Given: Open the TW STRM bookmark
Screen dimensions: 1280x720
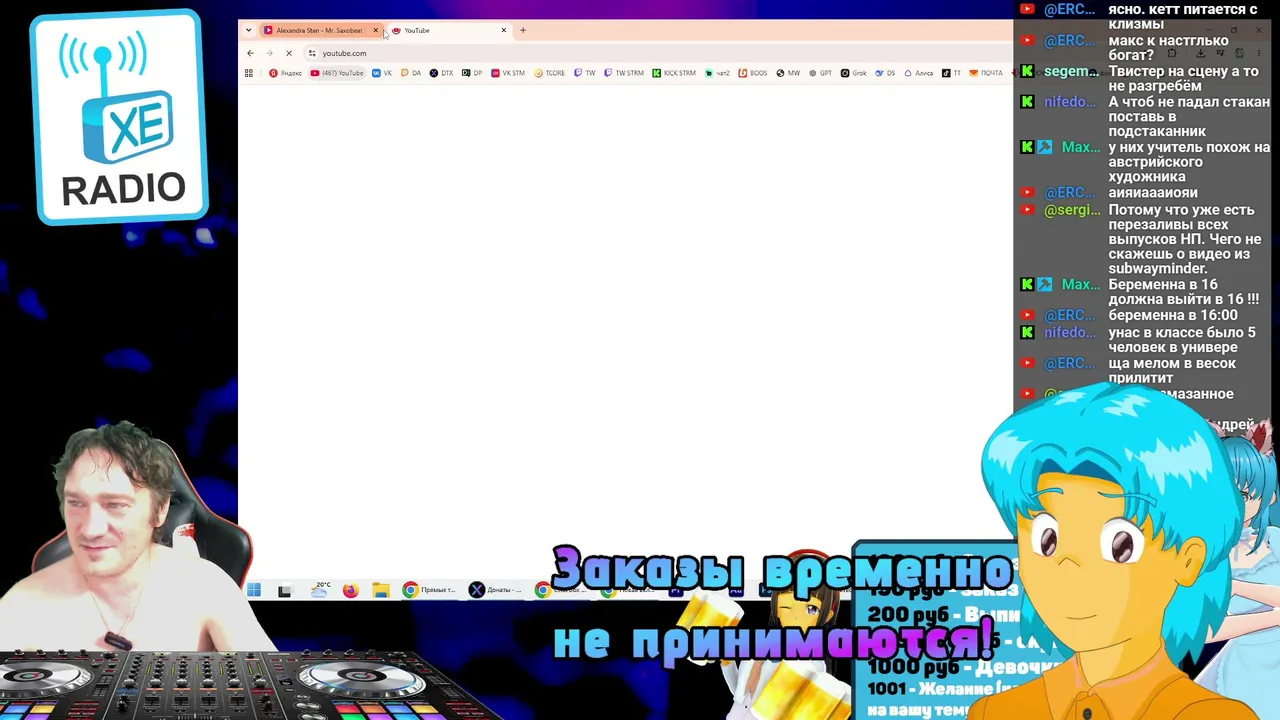Looking at the screenshot, I should coord(624,73).
